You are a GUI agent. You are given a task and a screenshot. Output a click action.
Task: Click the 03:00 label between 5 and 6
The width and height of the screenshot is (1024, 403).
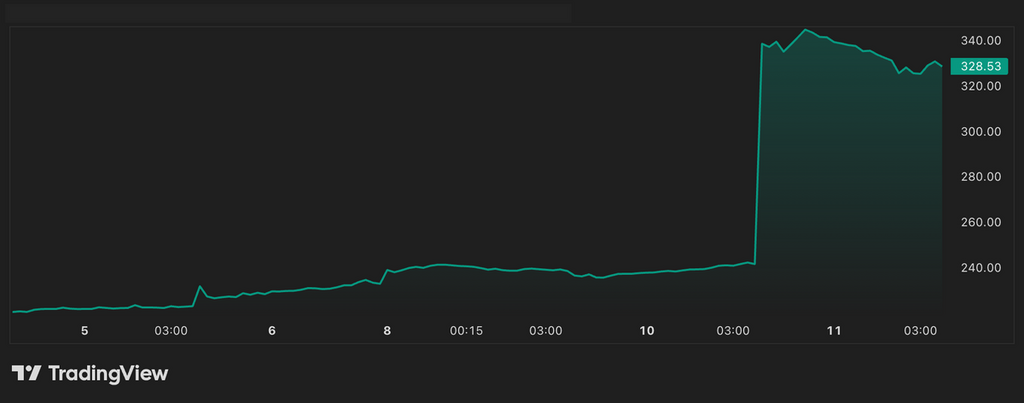(x=171, y=330)
